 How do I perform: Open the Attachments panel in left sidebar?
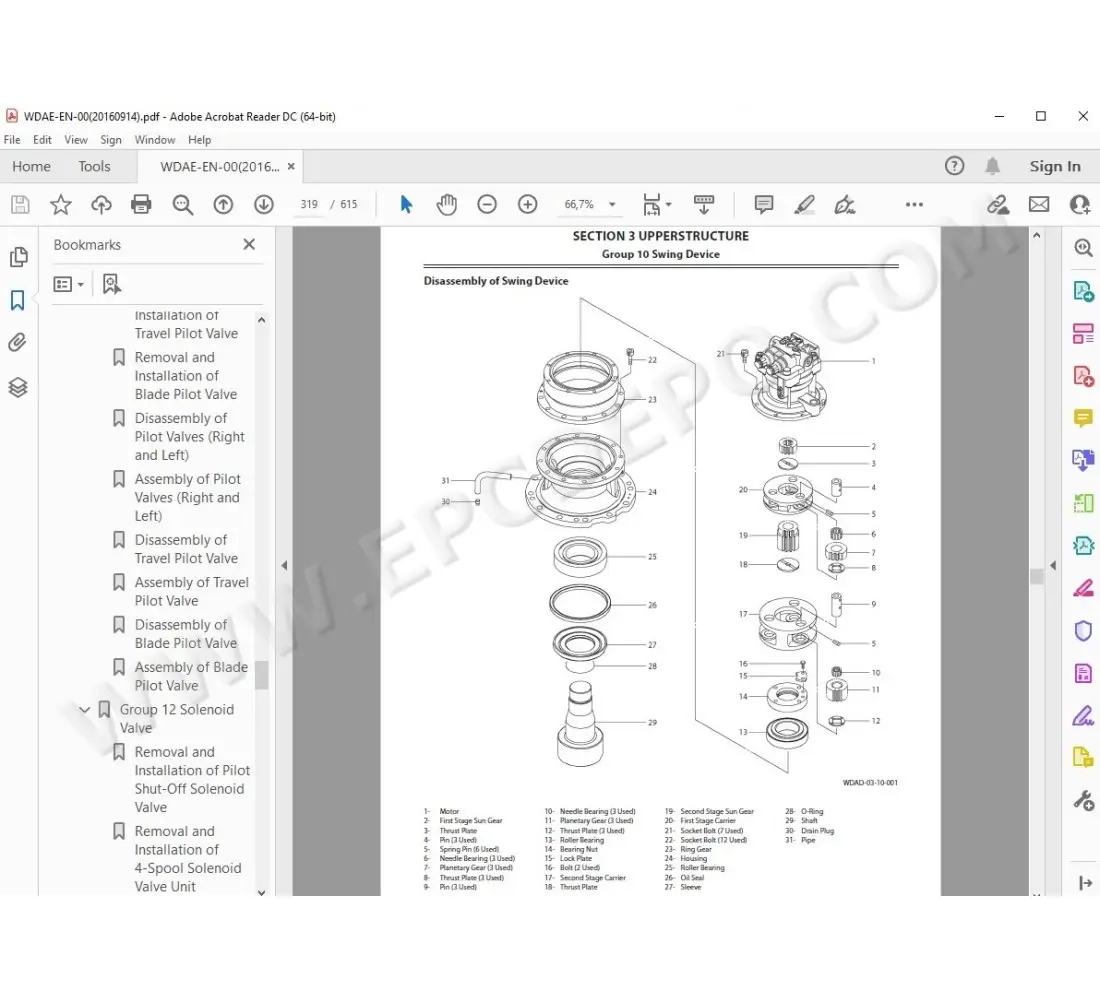pos(18,343)
